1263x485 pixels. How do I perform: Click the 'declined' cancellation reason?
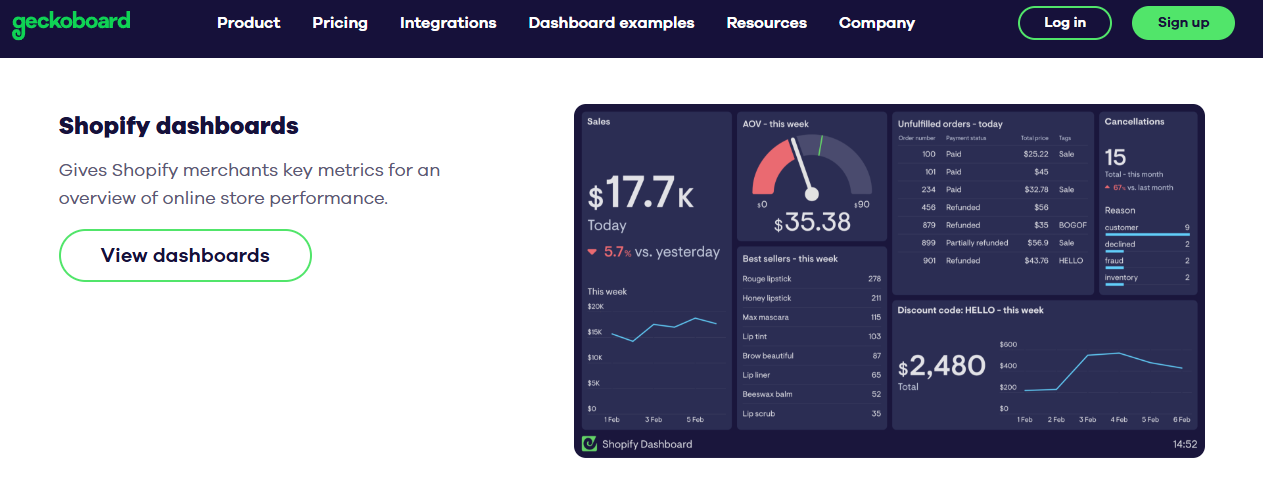[1147, 245]
